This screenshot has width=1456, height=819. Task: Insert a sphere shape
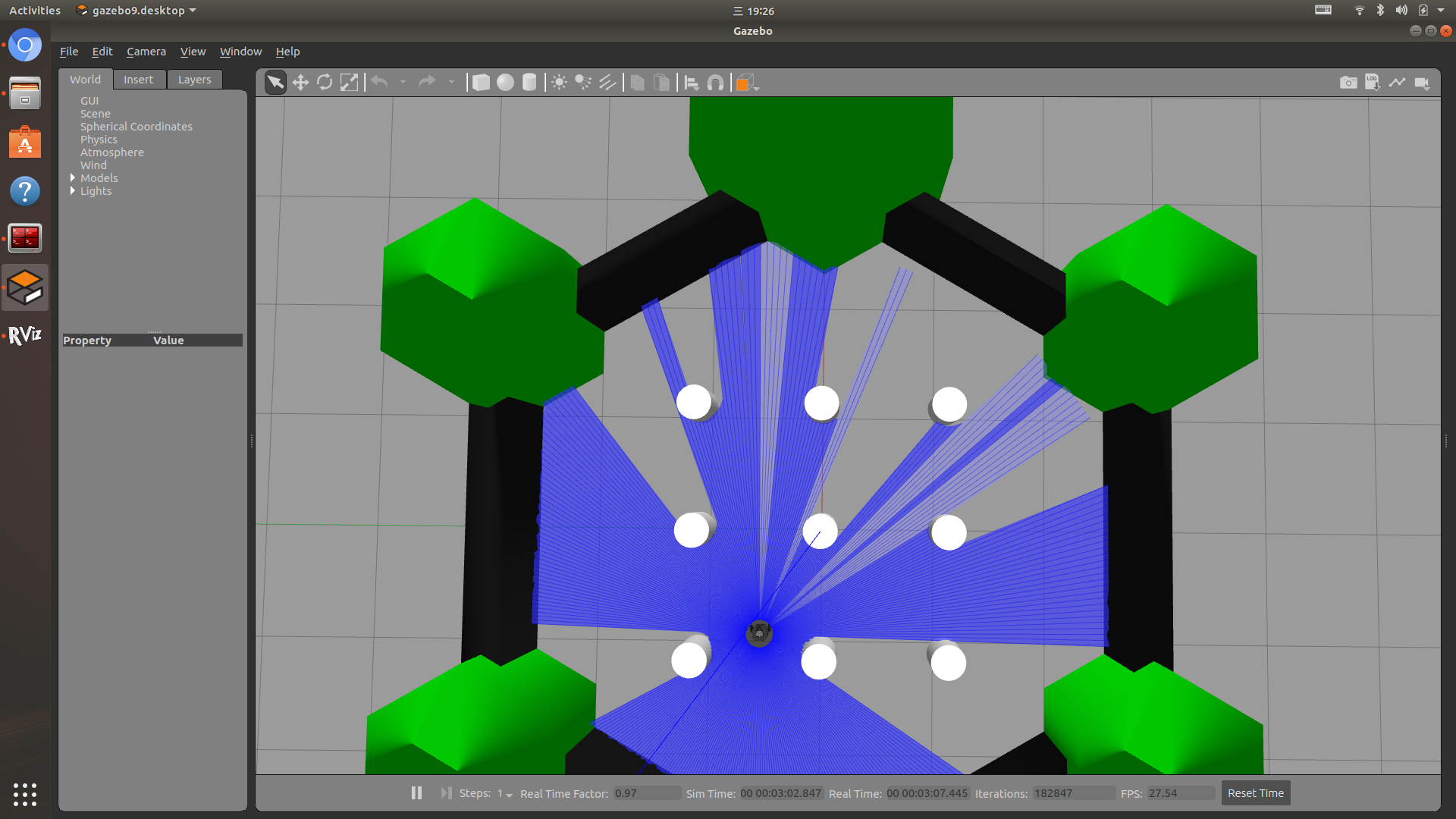tap(505, 83)
